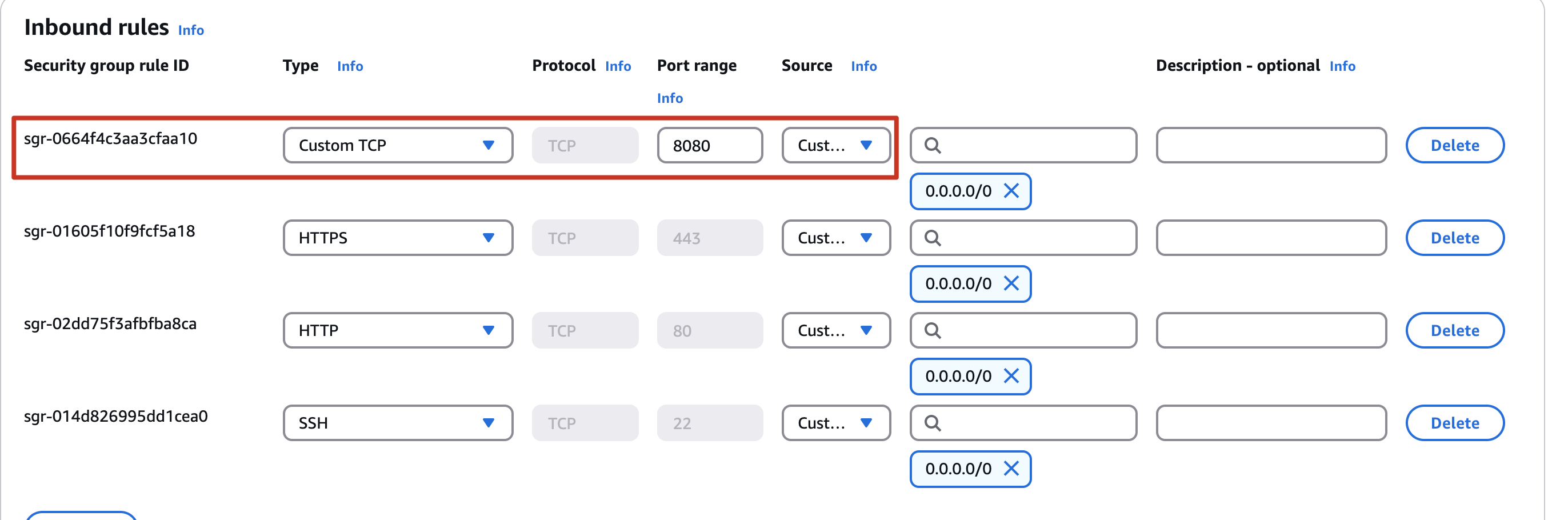Delete the Custom TCP 8080 rule
Screen dimensions: 1568x520
1454,146
